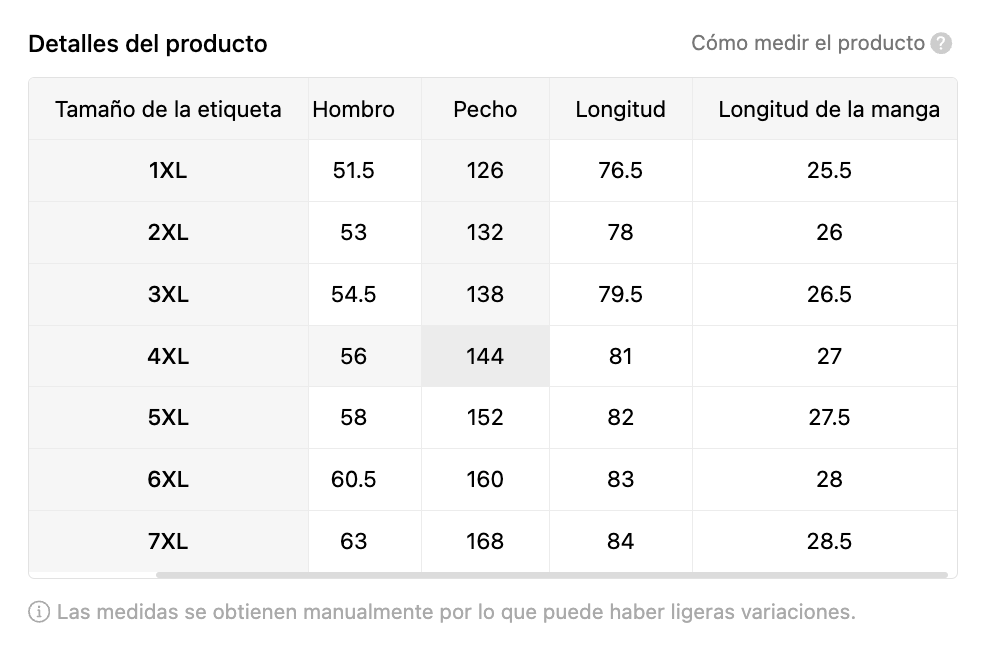Click the horizontal scrollbar under the table
The image size is (982, 646).
tap(552, 575)
